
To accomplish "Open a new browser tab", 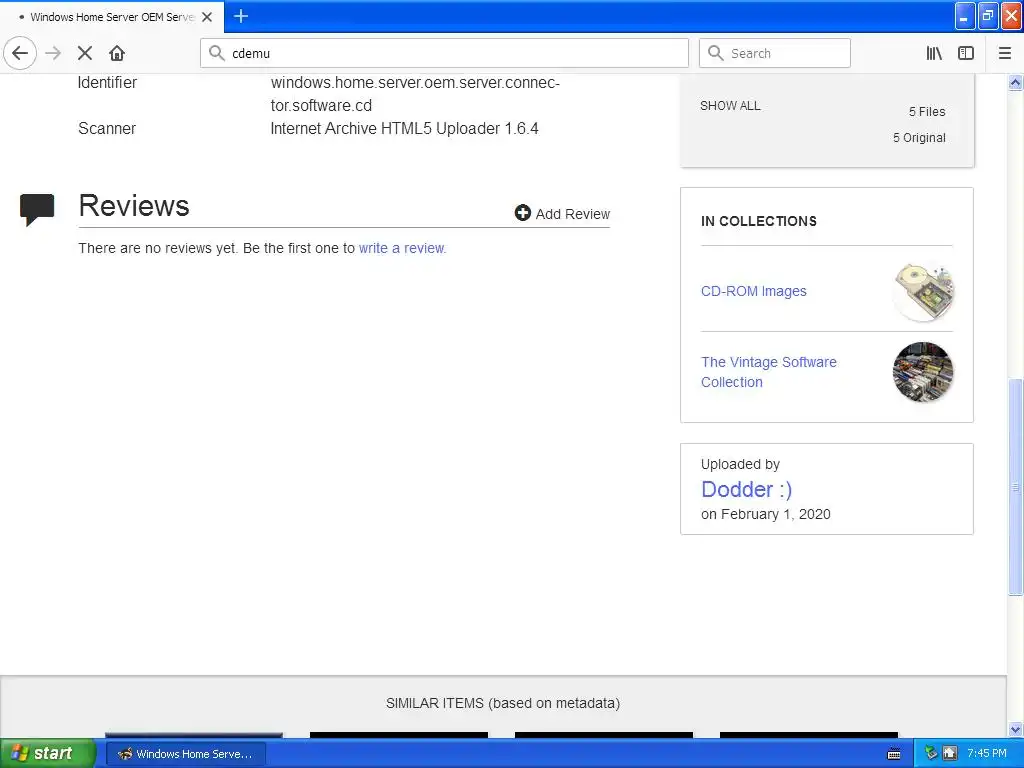I will pos(241,16).
